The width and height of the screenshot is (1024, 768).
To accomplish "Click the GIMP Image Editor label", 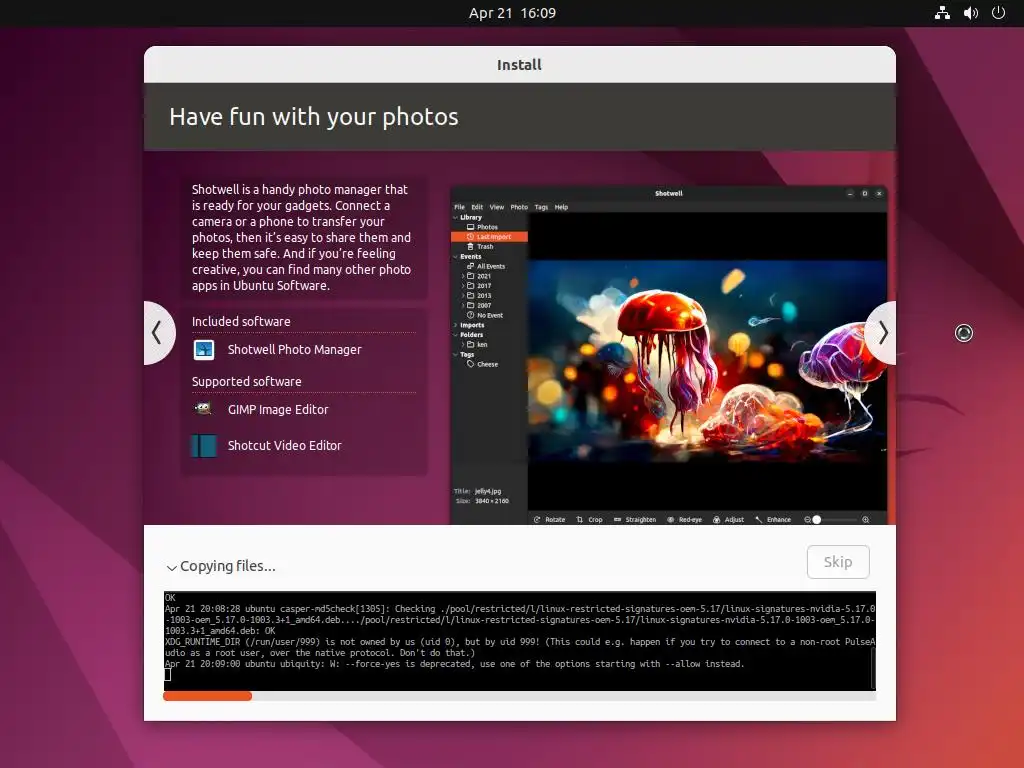I will coord(278,409).
